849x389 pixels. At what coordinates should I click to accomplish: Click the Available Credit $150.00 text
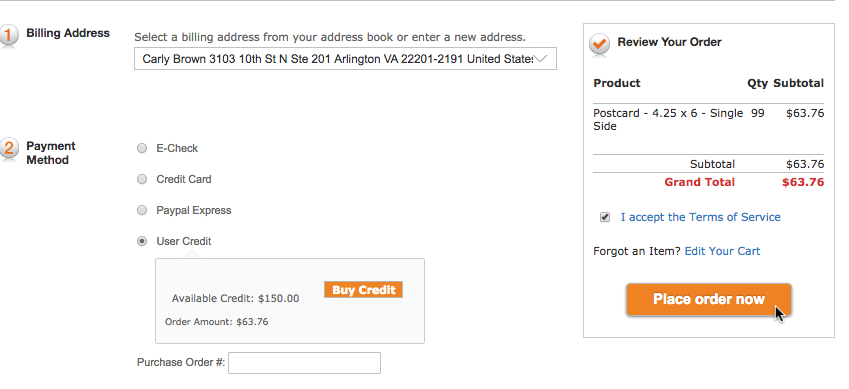(236, 299)
